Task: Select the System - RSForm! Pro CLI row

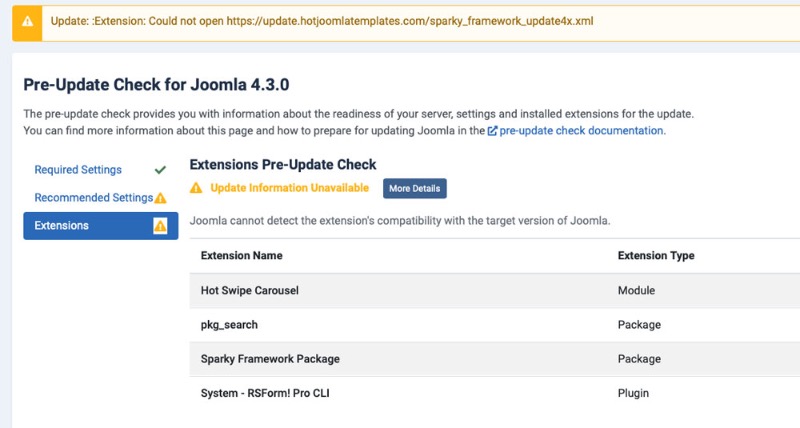Action: 494,393
